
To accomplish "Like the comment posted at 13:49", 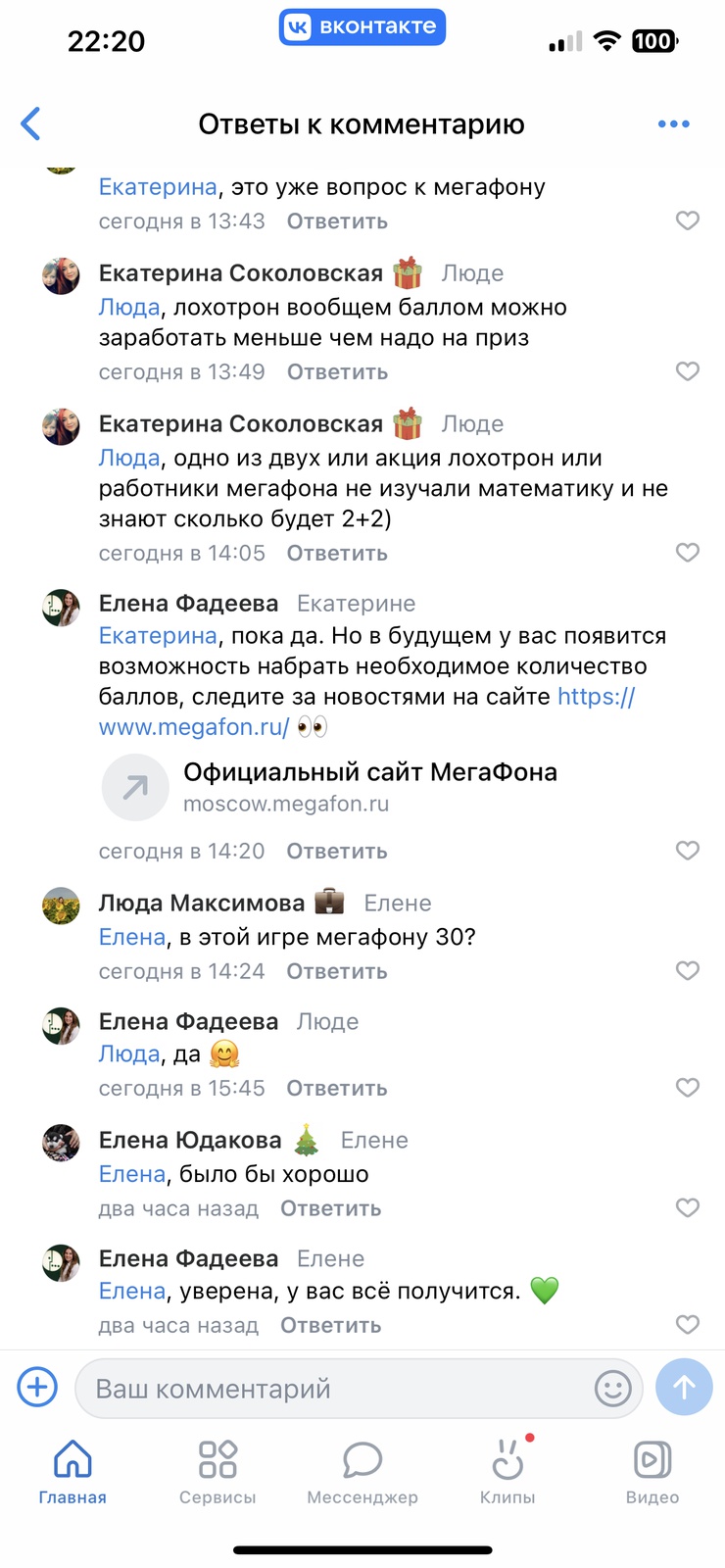I will (688, 371).
